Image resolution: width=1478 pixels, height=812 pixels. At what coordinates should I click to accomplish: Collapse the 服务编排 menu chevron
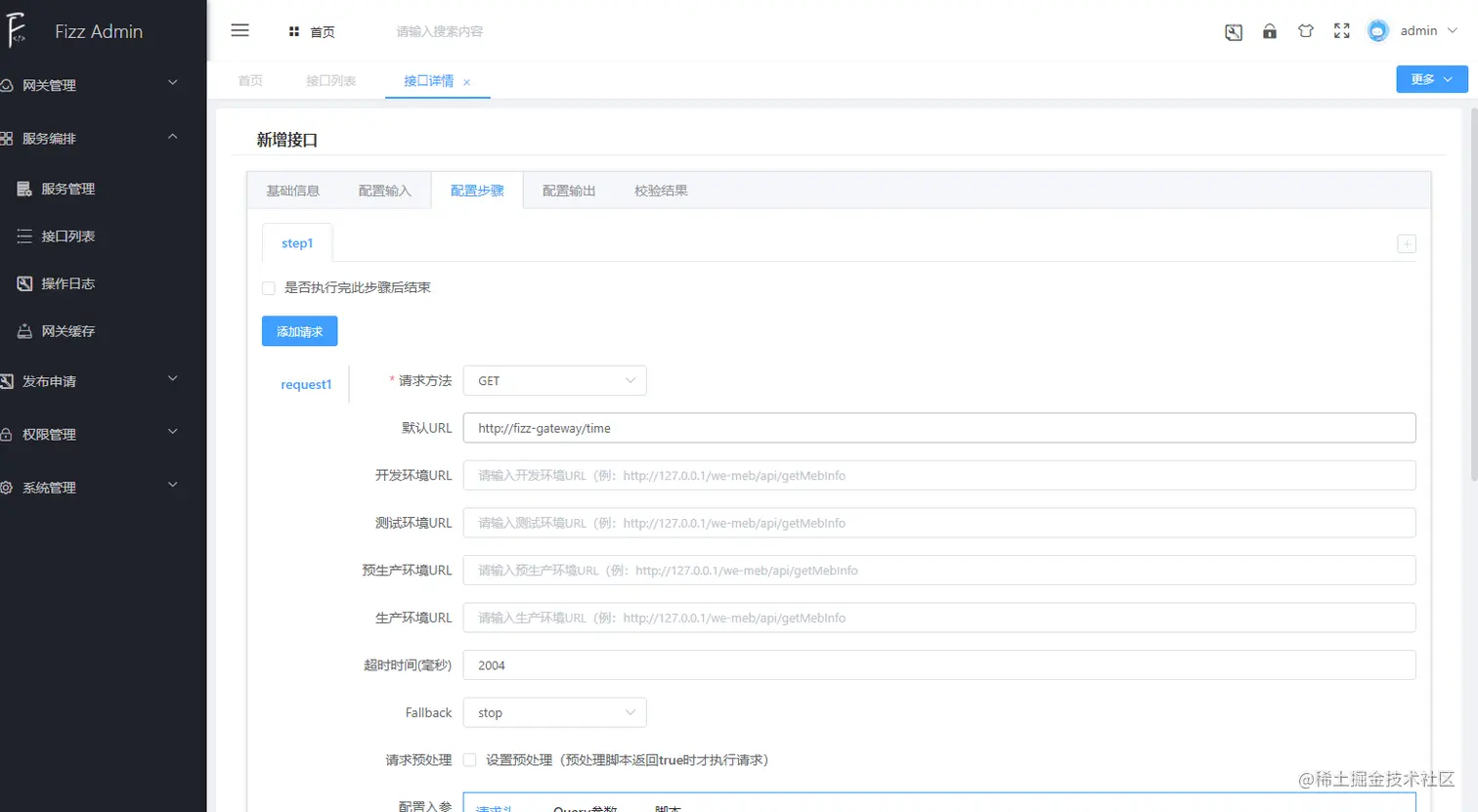click(173, 137)
